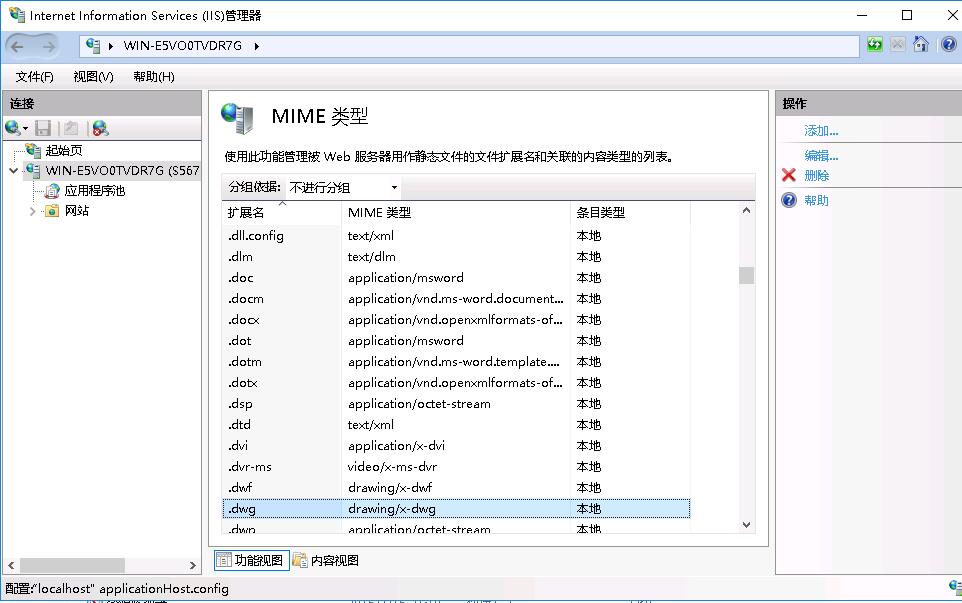The height and width of the screenshot is (603, 962).
Task: Click the MIME list scrollbar thumb
Action: coord(746,275)
